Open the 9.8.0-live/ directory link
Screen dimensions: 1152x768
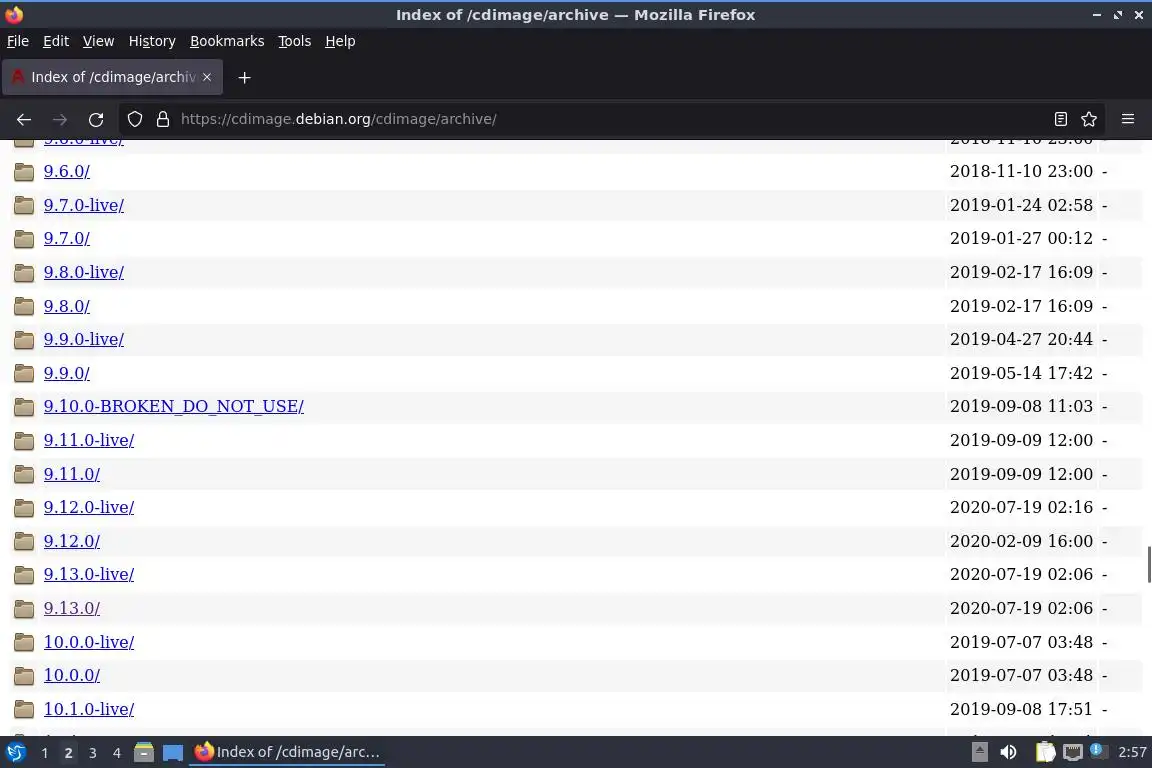click(84, 272)
